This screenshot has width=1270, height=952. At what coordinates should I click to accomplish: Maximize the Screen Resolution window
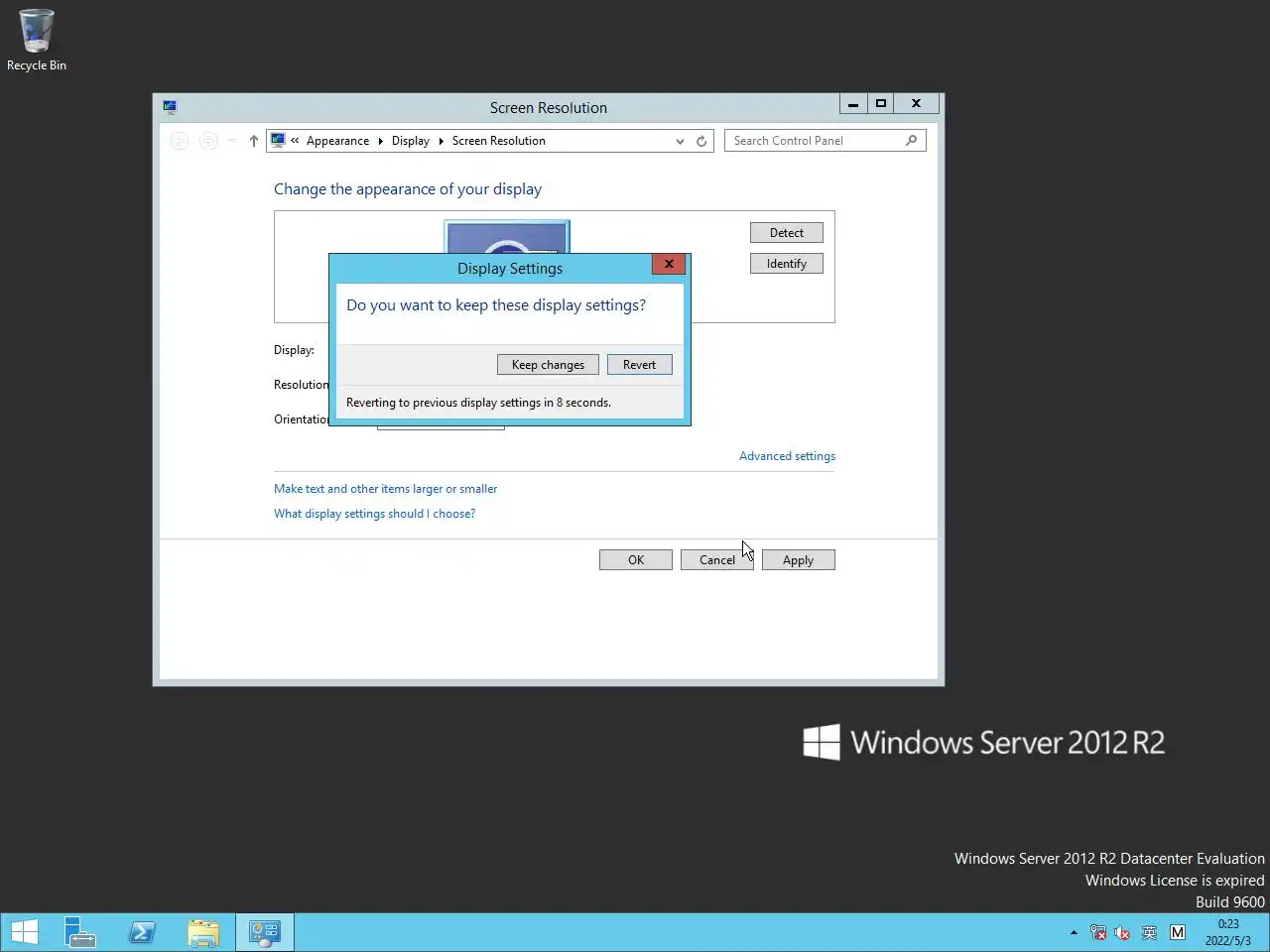(x=881, y=103)
